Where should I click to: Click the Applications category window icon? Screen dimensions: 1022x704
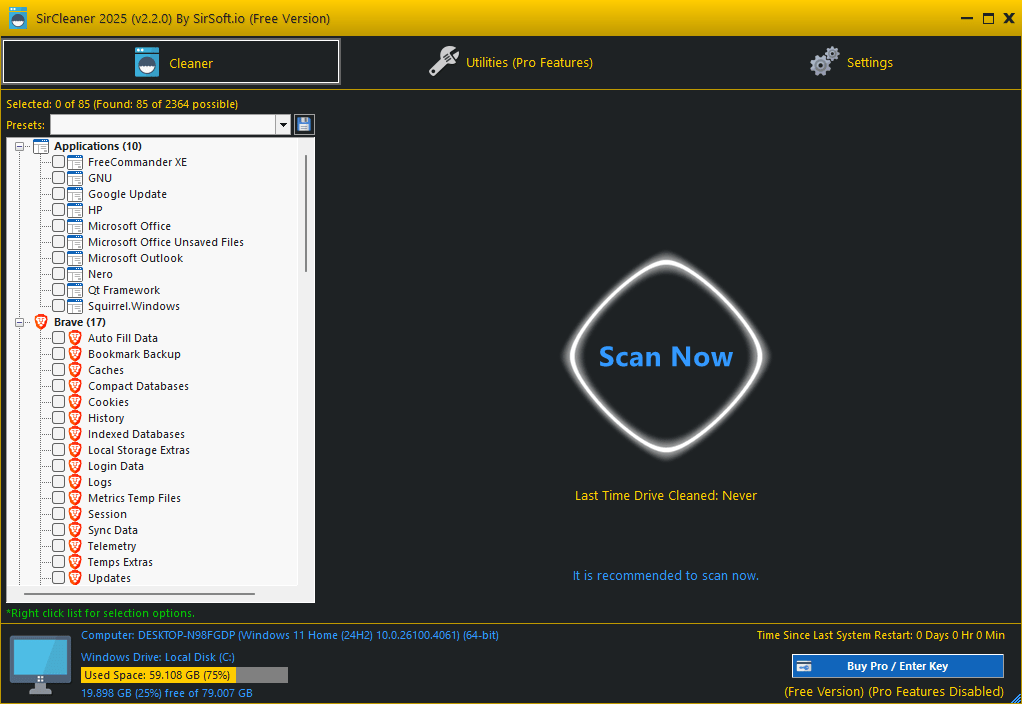pos(41,146)
